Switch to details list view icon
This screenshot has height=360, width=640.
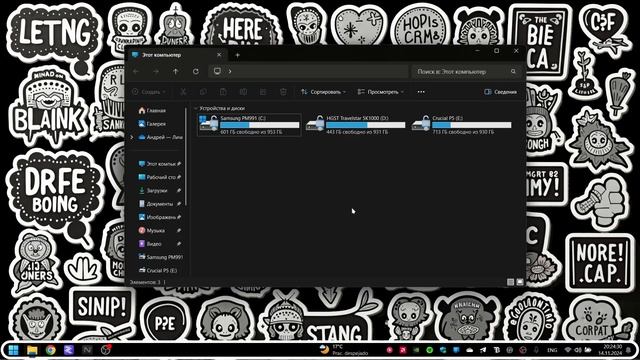click(x=510, y=282)
